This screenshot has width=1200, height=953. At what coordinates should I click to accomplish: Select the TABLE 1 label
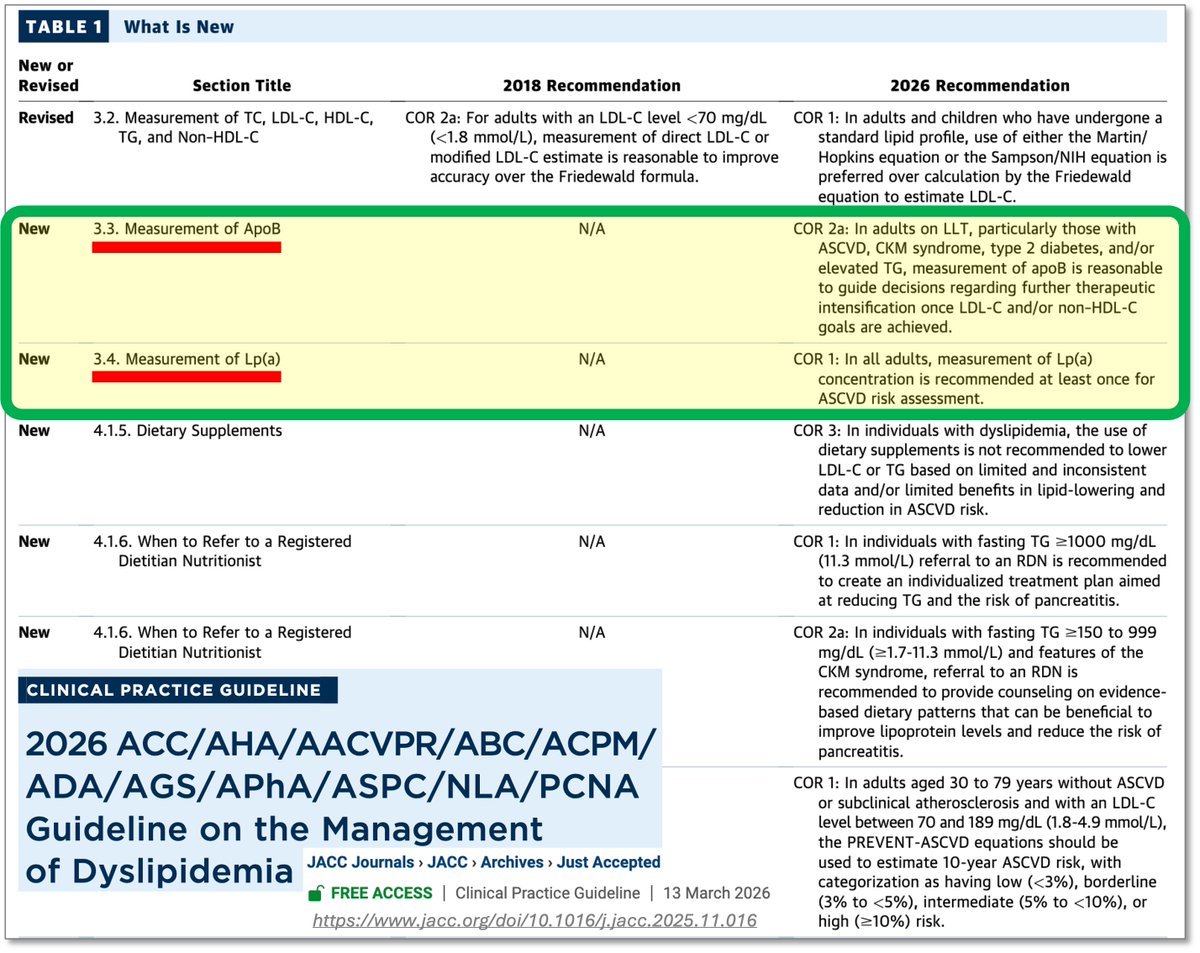63,28
